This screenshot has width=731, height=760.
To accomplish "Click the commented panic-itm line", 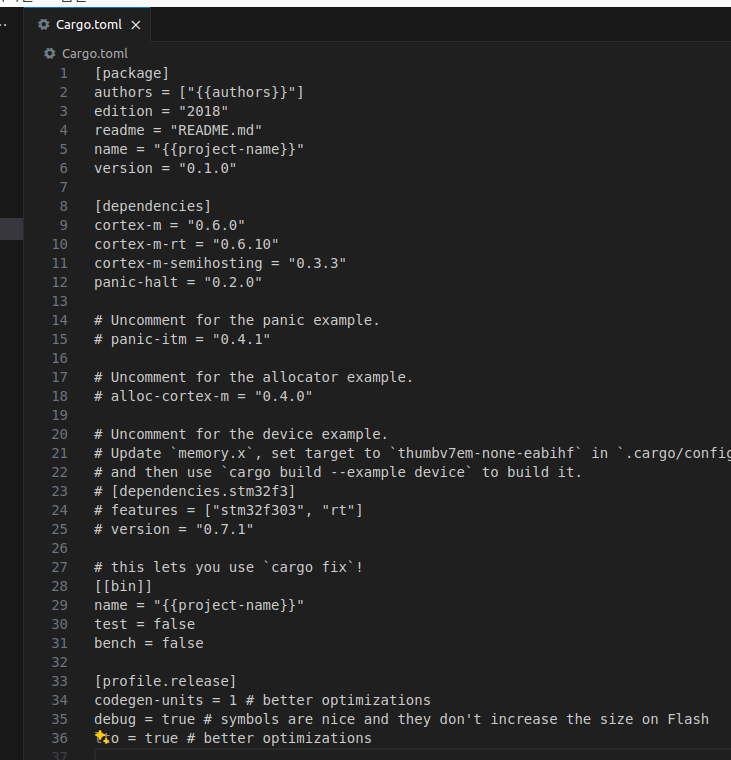I will (x=182, y=339).
